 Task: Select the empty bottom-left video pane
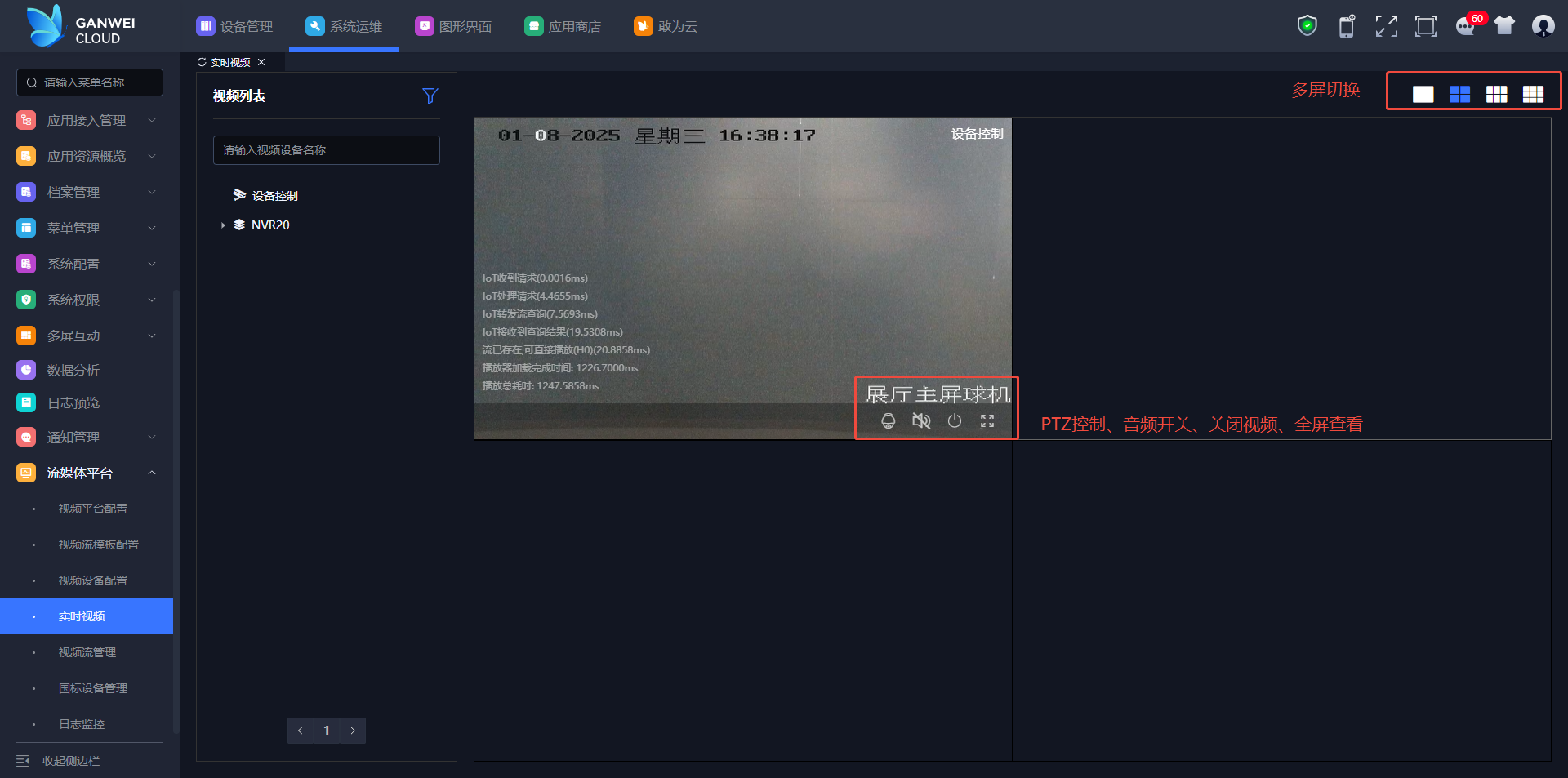pyautogui.click(x=743, y=601)
